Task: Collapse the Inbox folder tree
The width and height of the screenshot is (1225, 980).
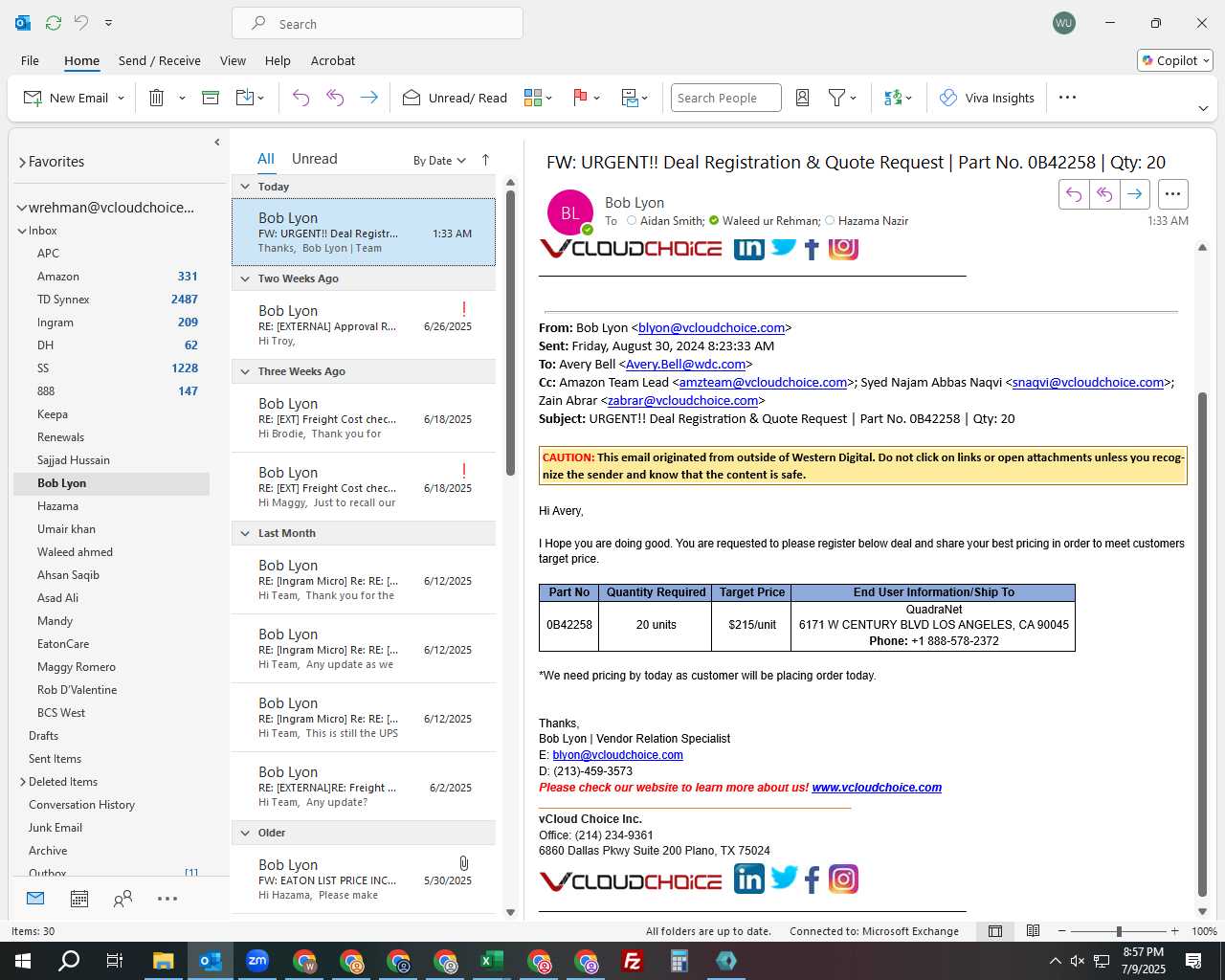Action: click(22, 231)
